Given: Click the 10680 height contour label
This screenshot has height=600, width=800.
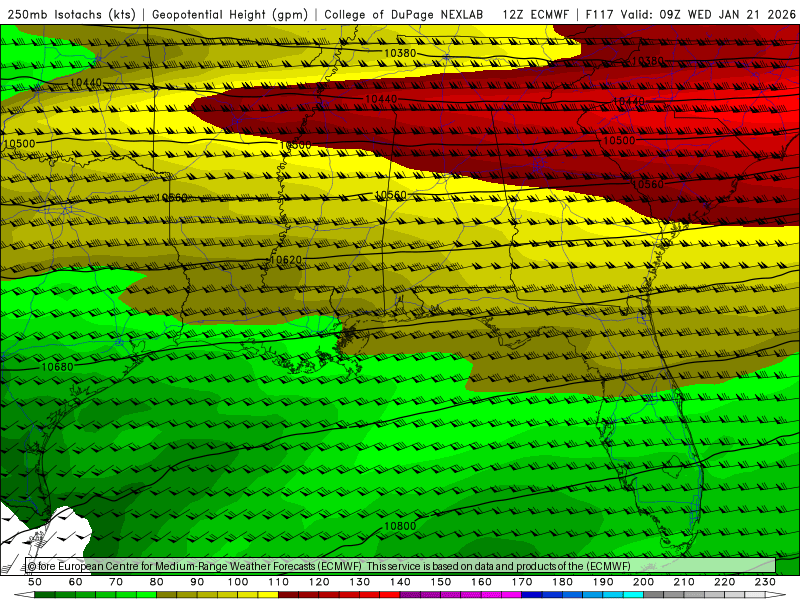Looking at the screenshot, I should tap(57, 367).
